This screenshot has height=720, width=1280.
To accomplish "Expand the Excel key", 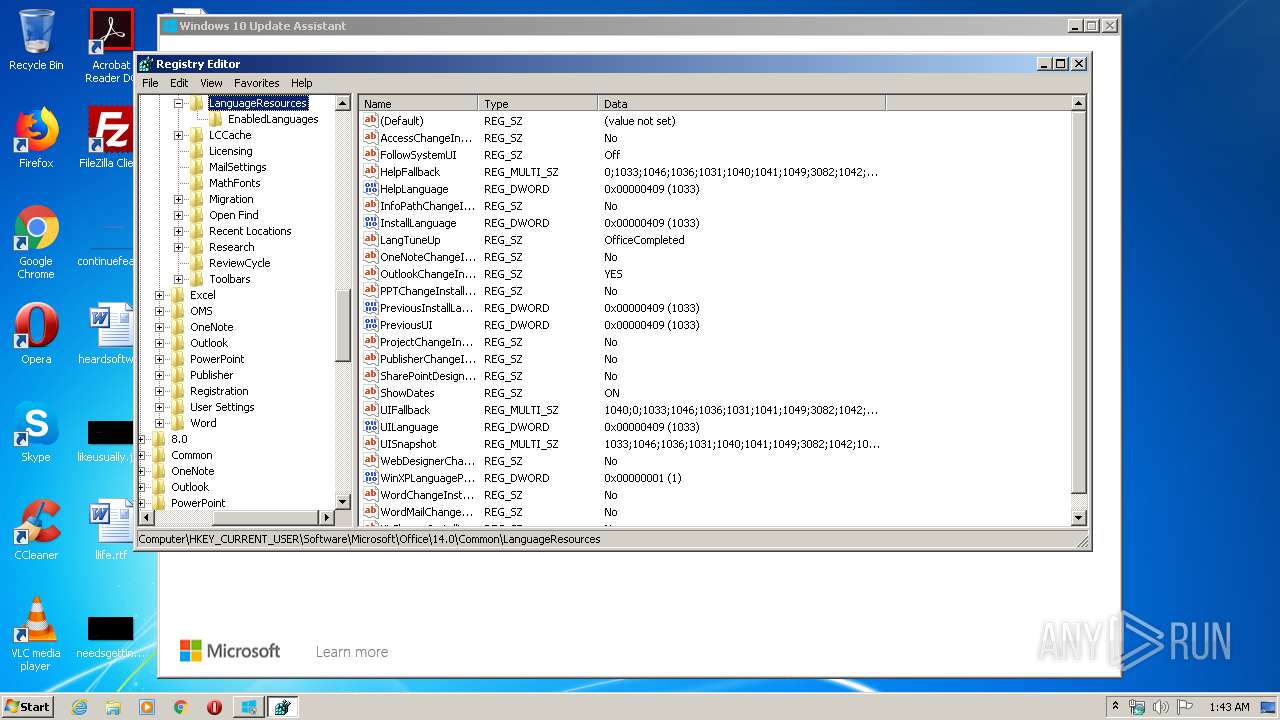I will (160, 295).
